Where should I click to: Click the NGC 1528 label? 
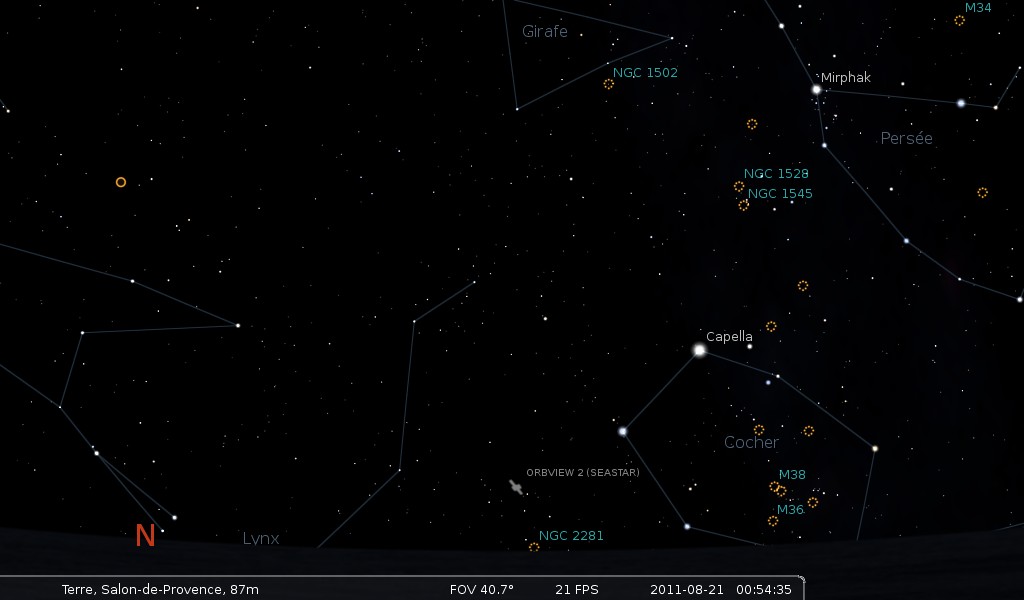point(776,174)
